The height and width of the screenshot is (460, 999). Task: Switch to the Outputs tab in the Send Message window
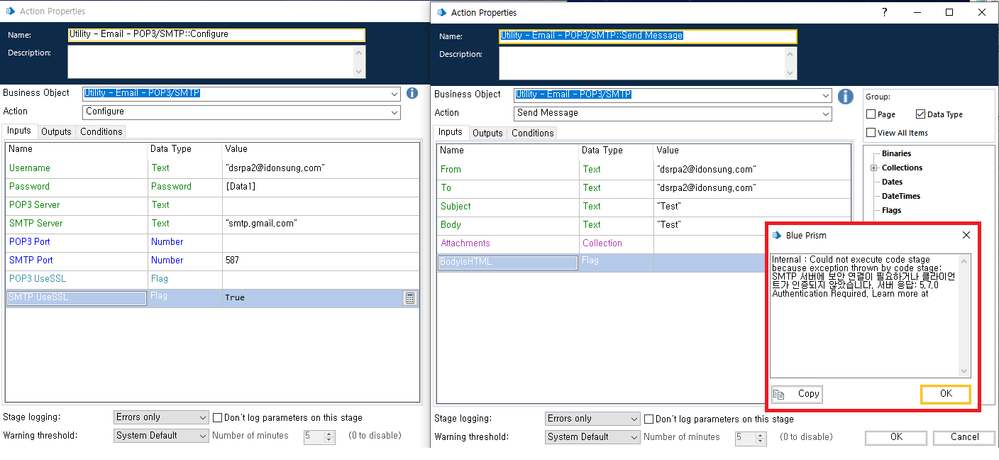pyautogui.click(x=487, y=133)
